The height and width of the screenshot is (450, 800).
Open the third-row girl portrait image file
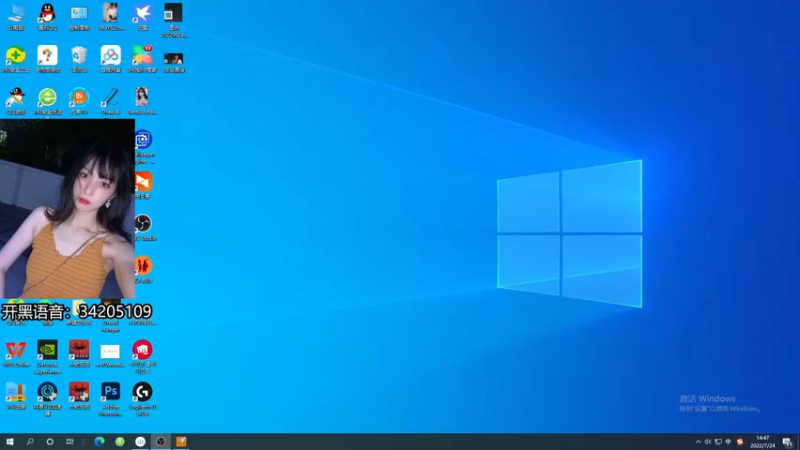pyautogui.click(x=142, y=101)
